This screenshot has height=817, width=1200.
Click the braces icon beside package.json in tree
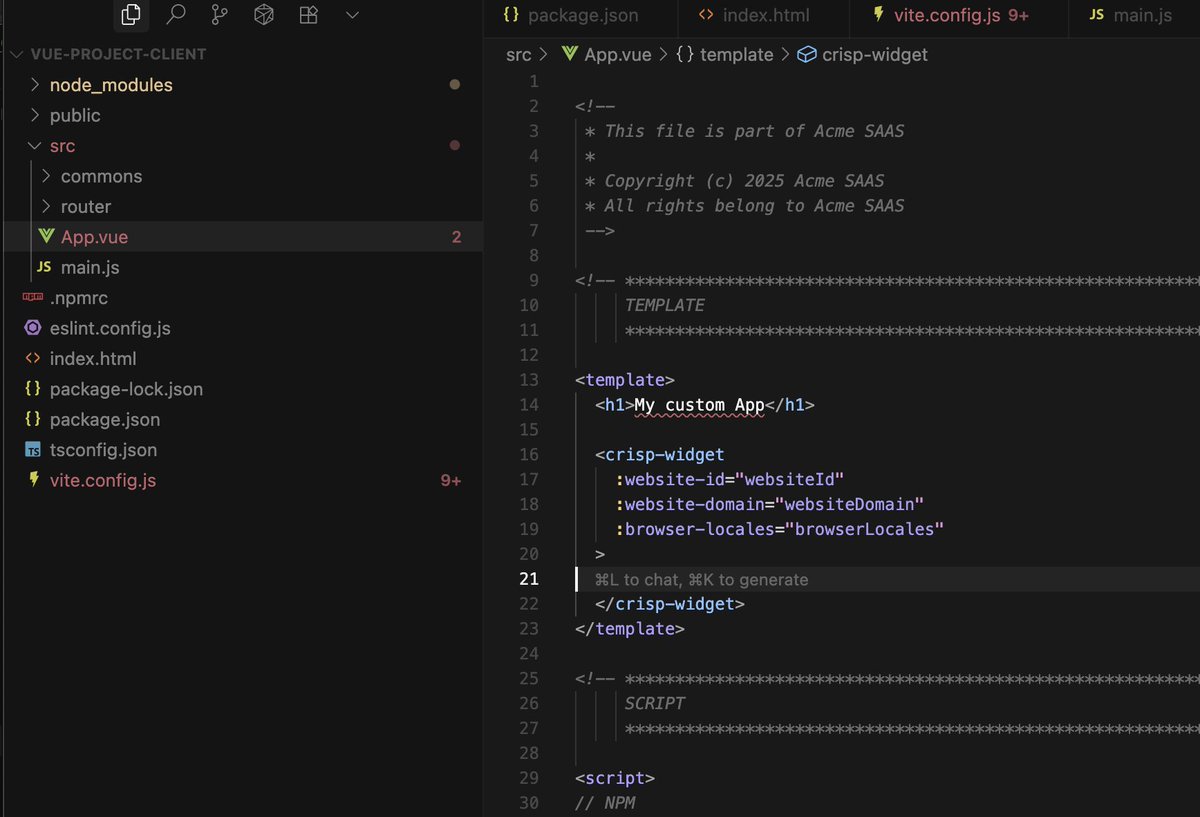pos(32,419)
